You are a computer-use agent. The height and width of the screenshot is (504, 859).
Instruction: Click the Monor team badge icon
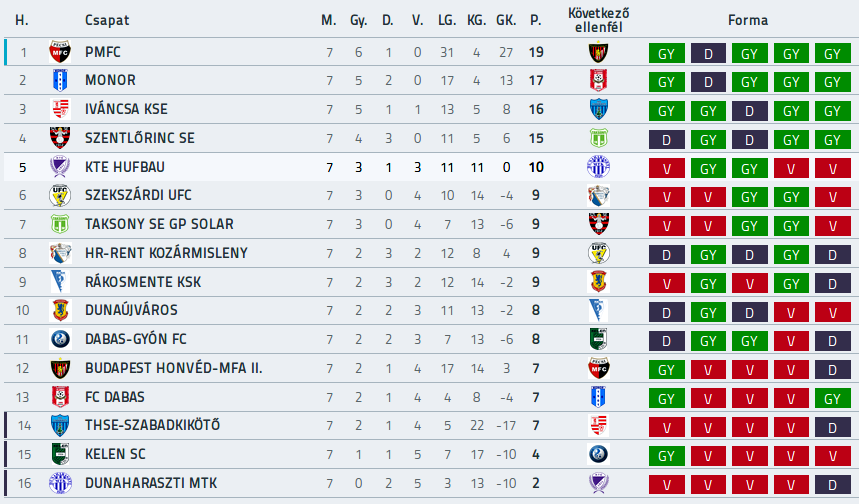[x=60, y=81]
